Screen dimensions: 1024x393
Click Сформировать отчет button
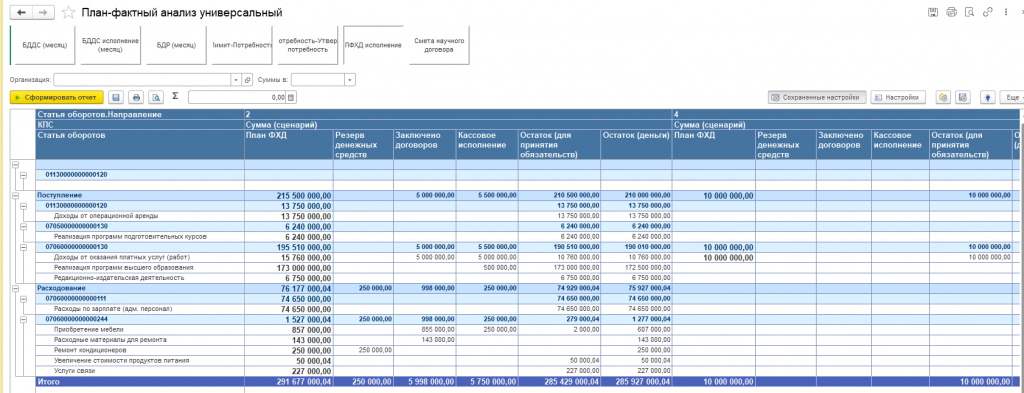[57, 97]
